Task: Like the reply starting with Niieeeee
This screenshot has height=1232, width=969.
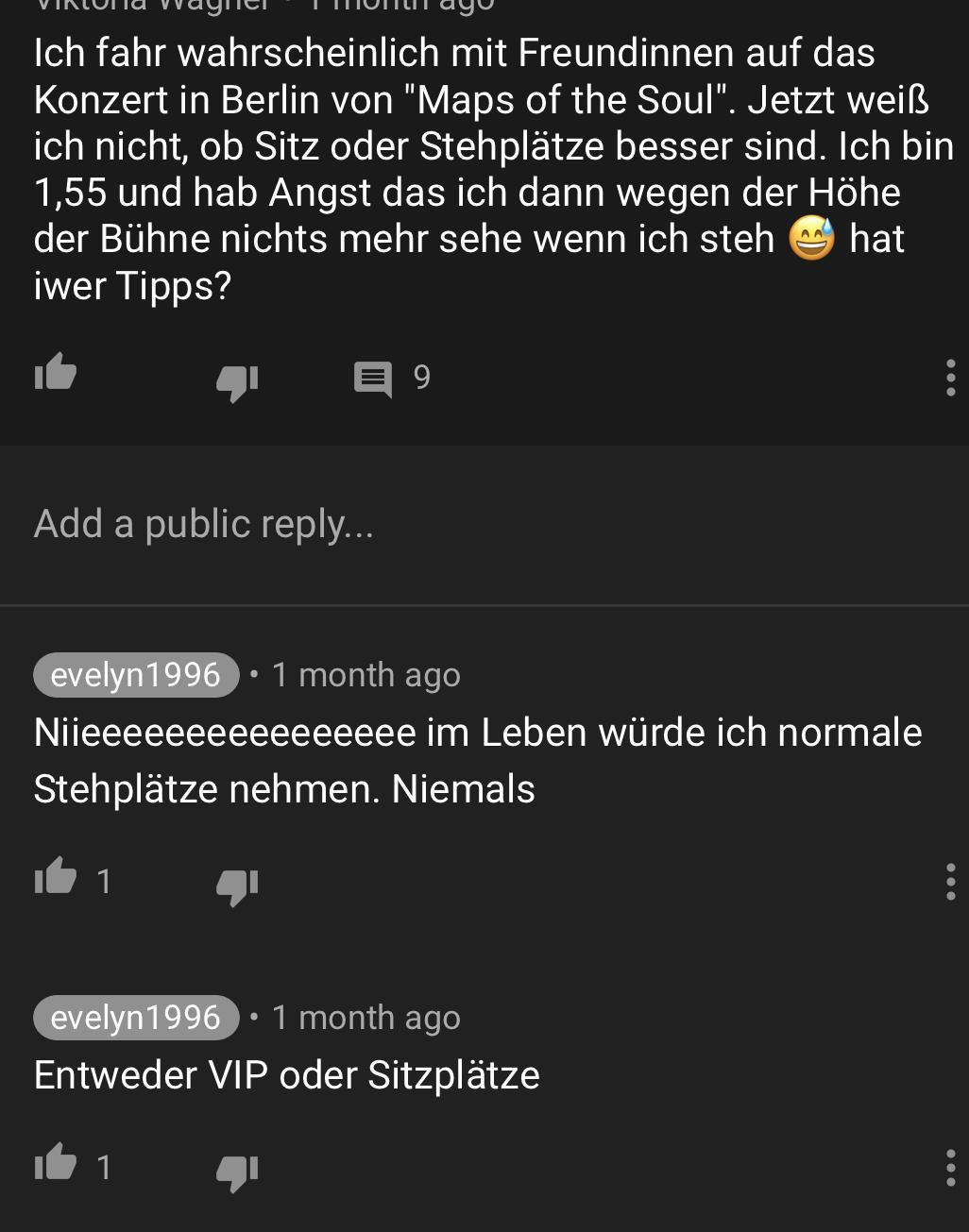Action: click(x=55, y=877)
